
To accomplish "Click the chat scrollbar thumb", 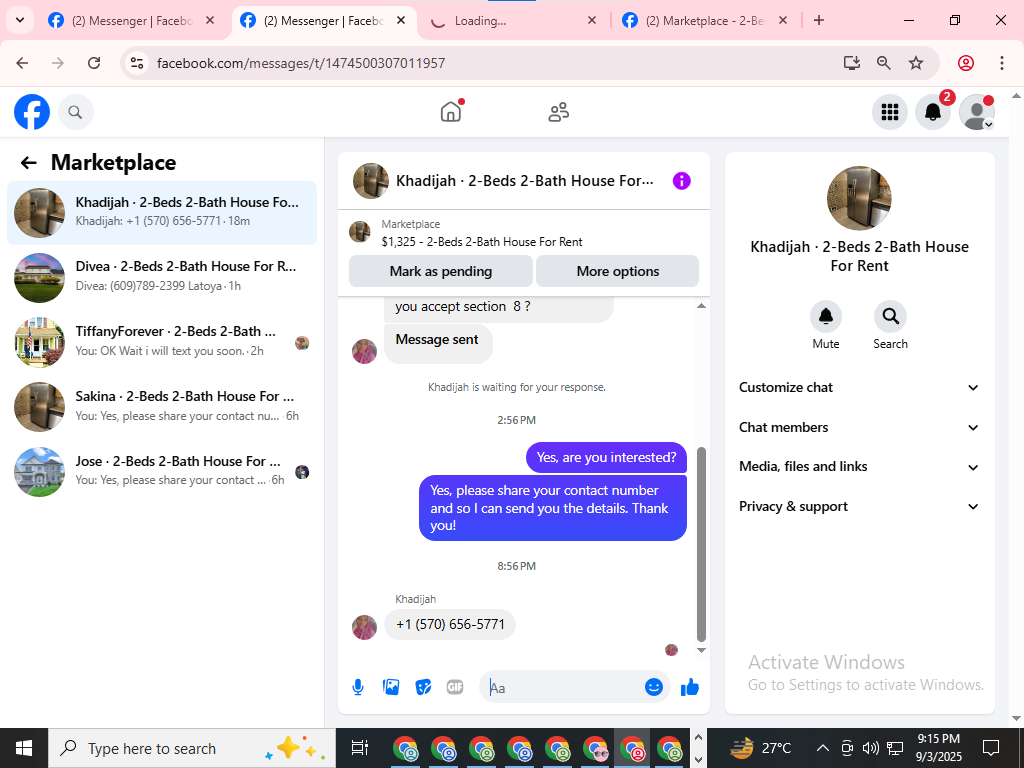I will pyautogui.click(x=701, y=545).
